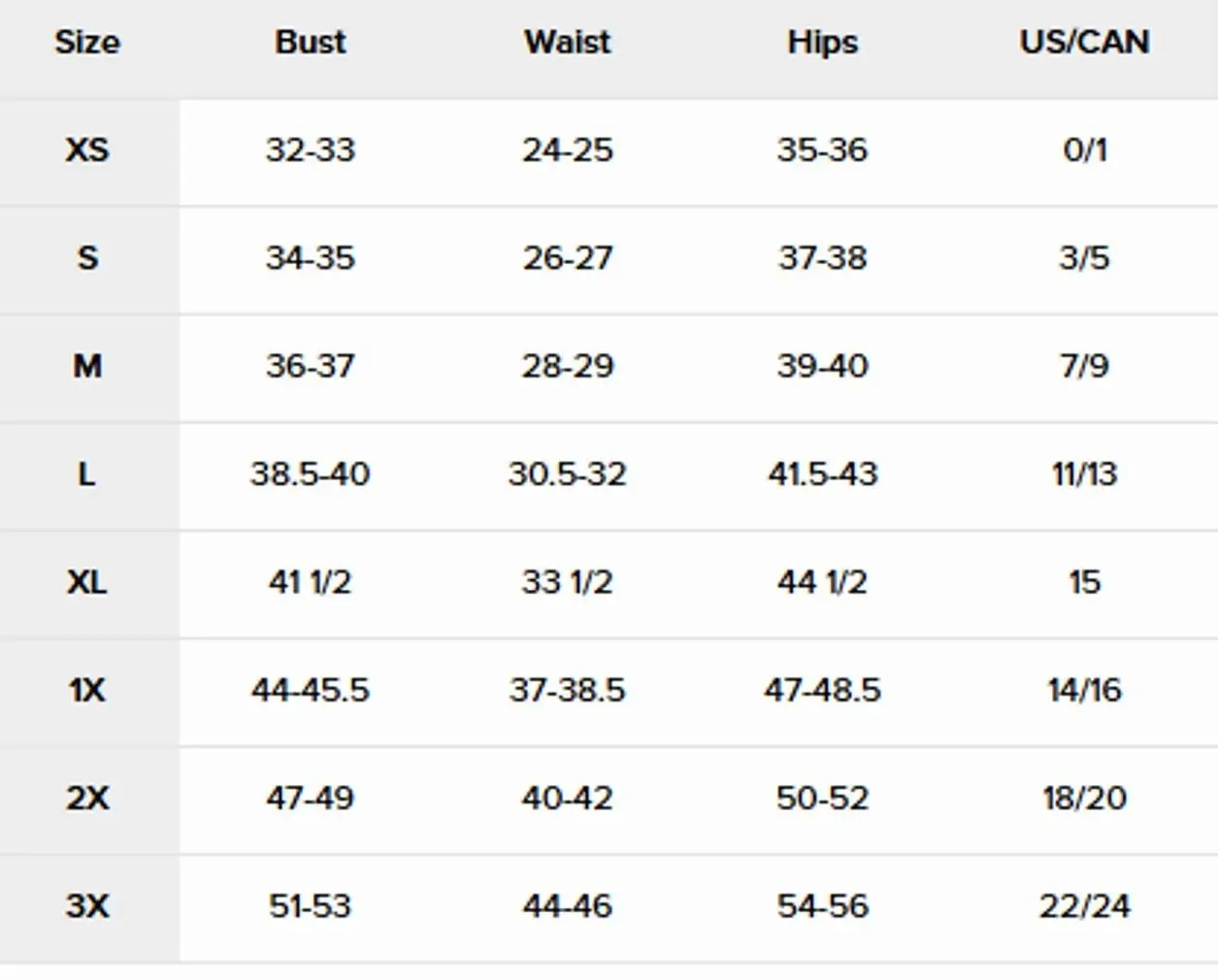The height and width of the screenshot is (980, 1218).
Task: Click the US/CAN column header
Action: tap(1084, 43)
